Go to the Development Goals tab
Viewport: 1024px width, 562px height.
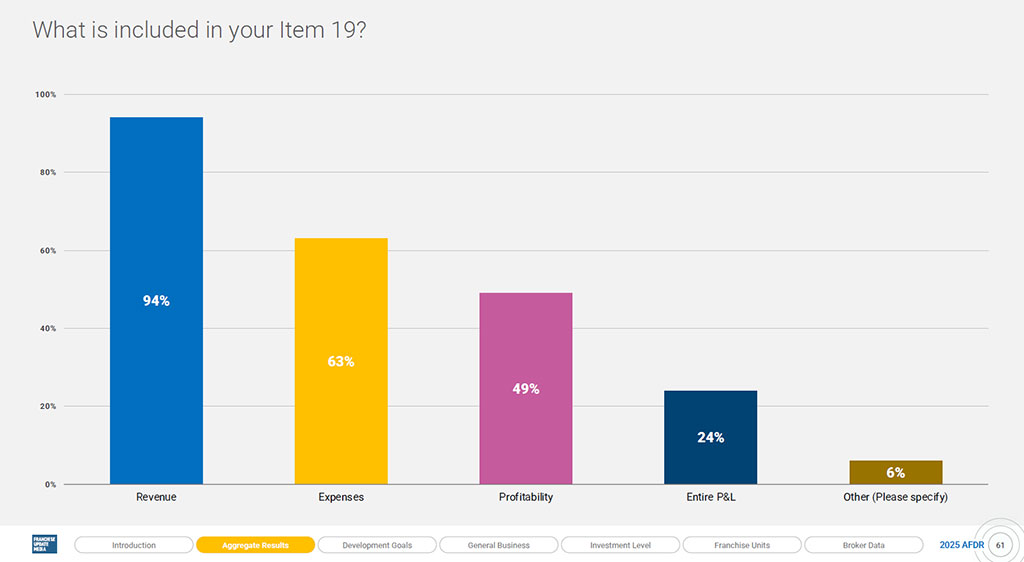377,545
